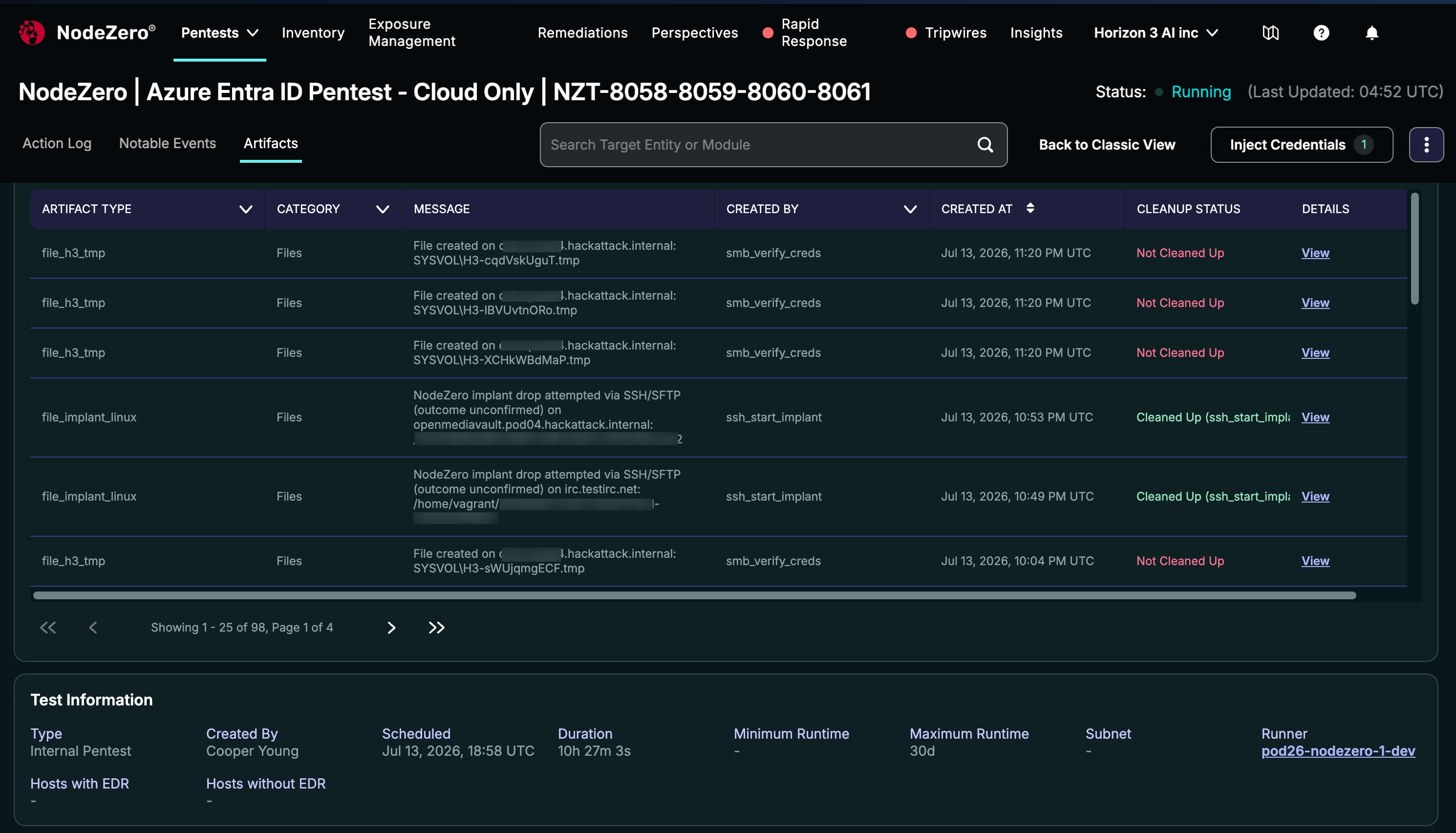Click 'Not Cleaned Up' for H3-cqdVskUguT.tmp
Image resolution: width=1456 pixels, height=833 pixels.
coord(1180,253)
